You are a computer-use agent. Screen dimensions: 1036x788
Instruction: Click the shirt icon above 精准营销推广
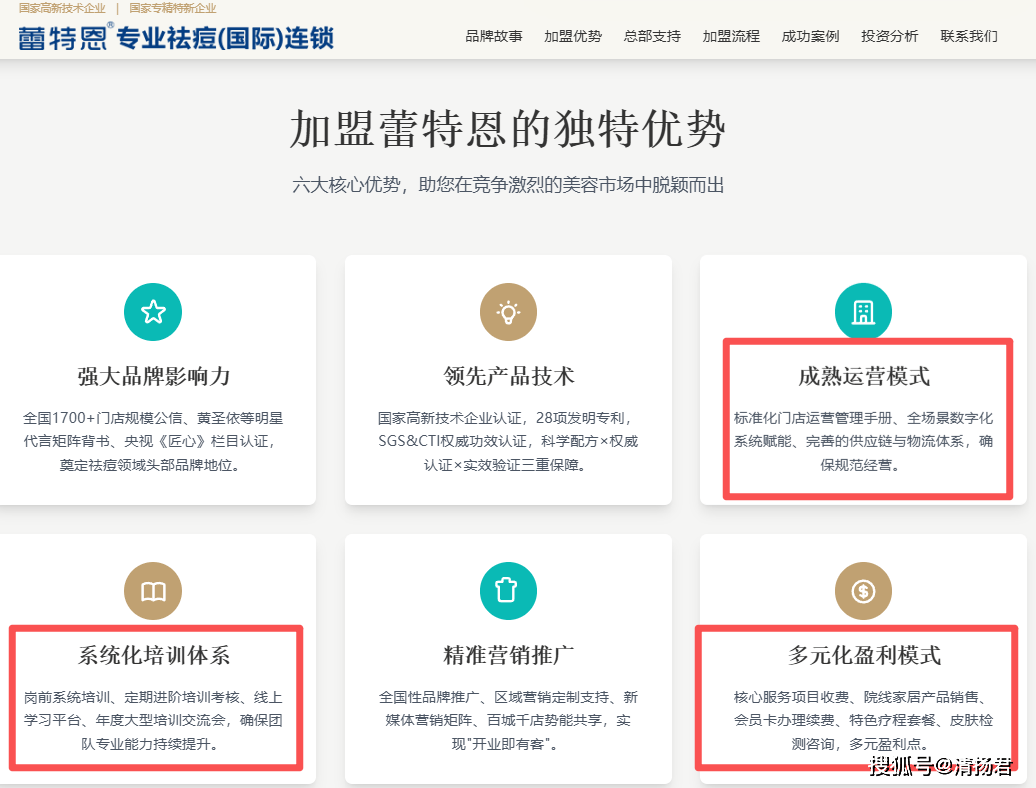pos(508,591)
